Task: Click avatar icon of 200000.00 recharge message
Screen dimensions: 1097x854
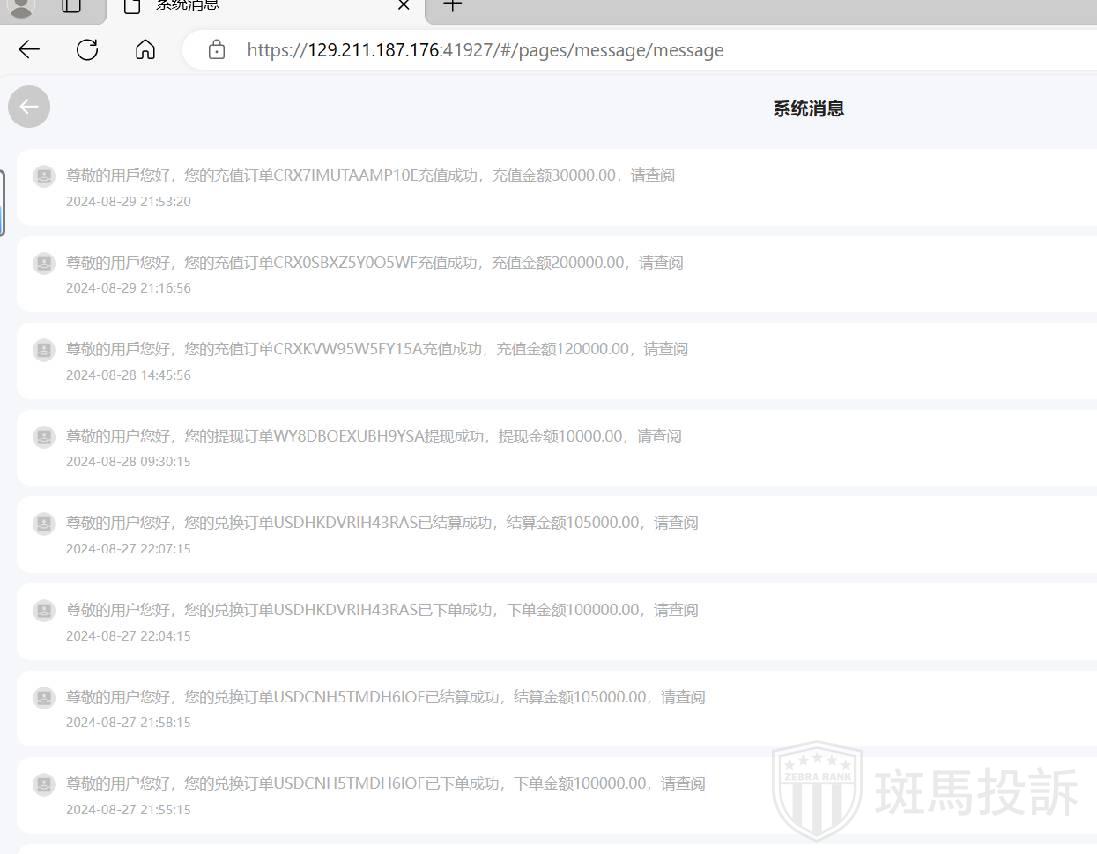Action: pos(44,264)
